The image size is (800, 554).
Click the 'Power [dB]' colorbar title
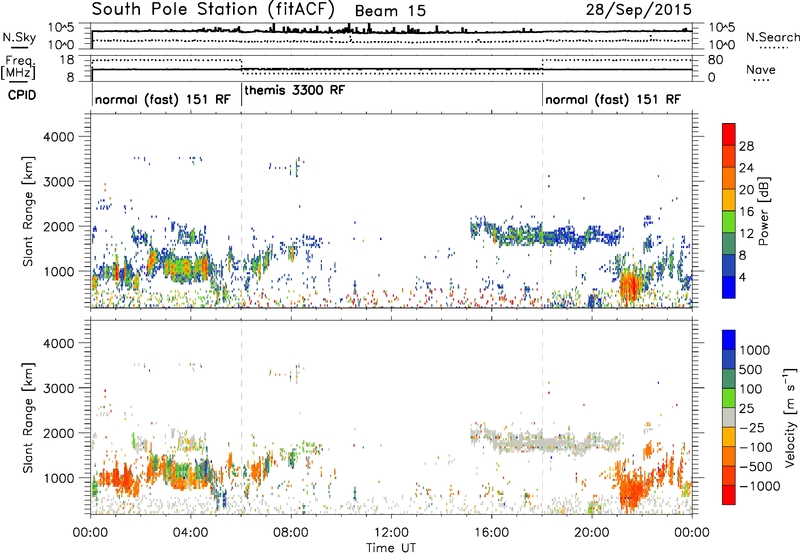[764, 211]
